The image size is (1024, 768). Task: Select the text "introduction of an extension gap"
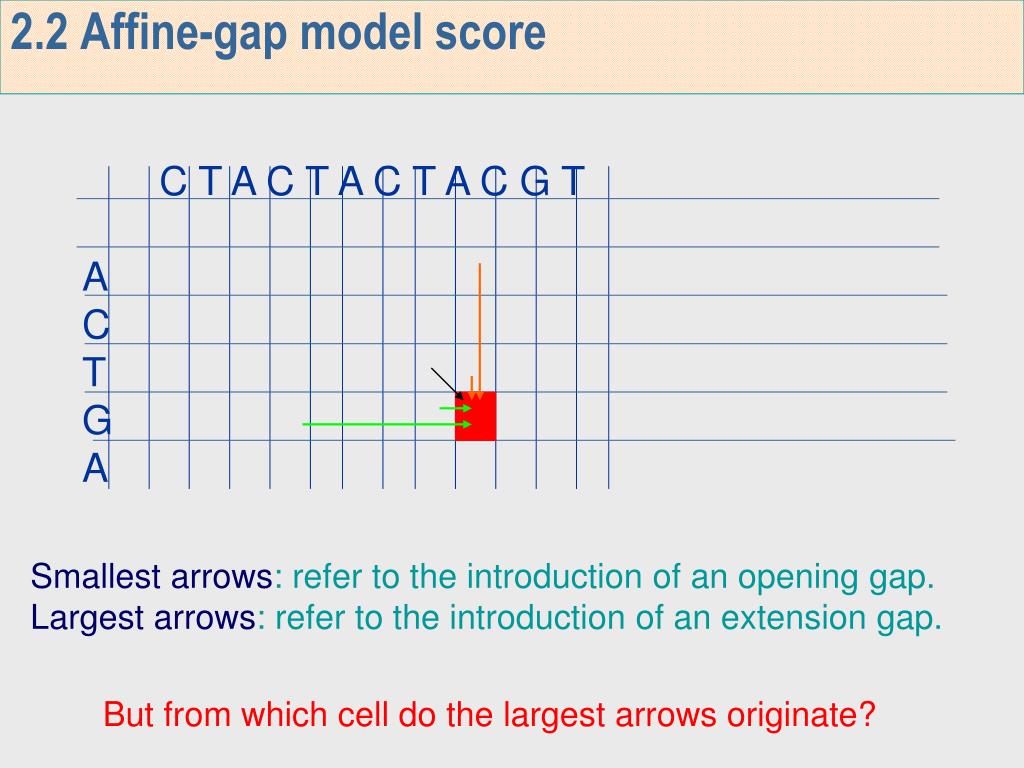(694, 618)
